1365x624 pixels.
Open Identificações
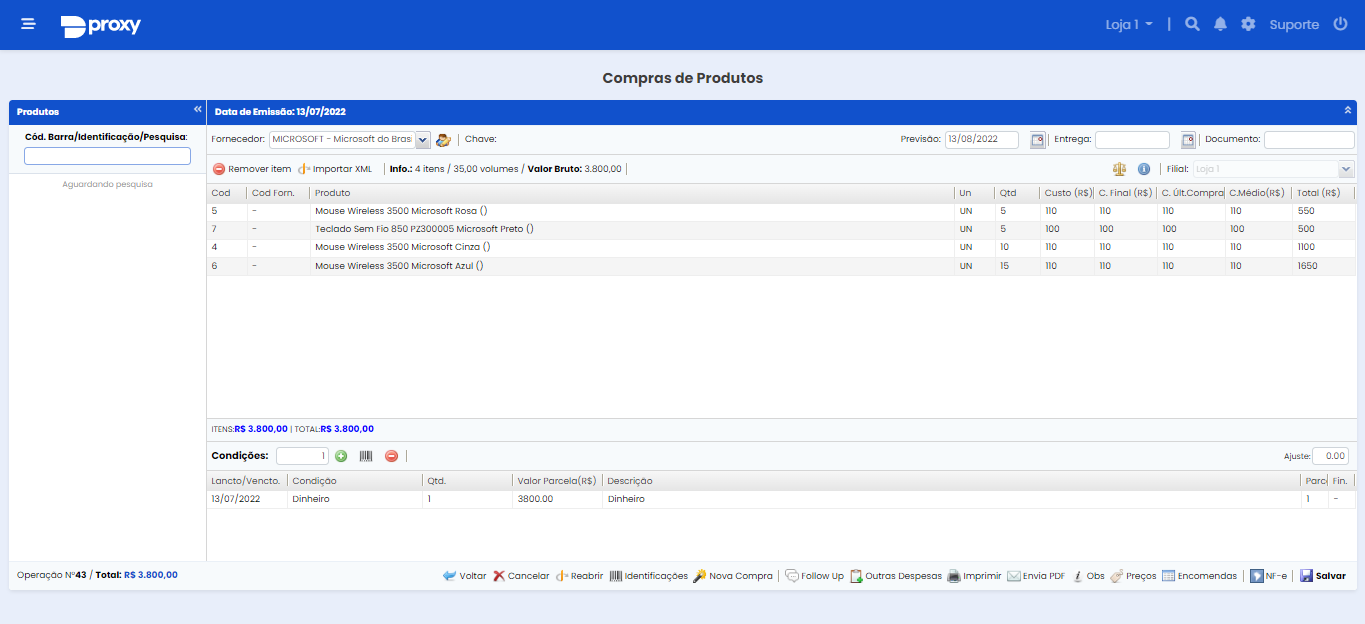[x=648, y=576]
